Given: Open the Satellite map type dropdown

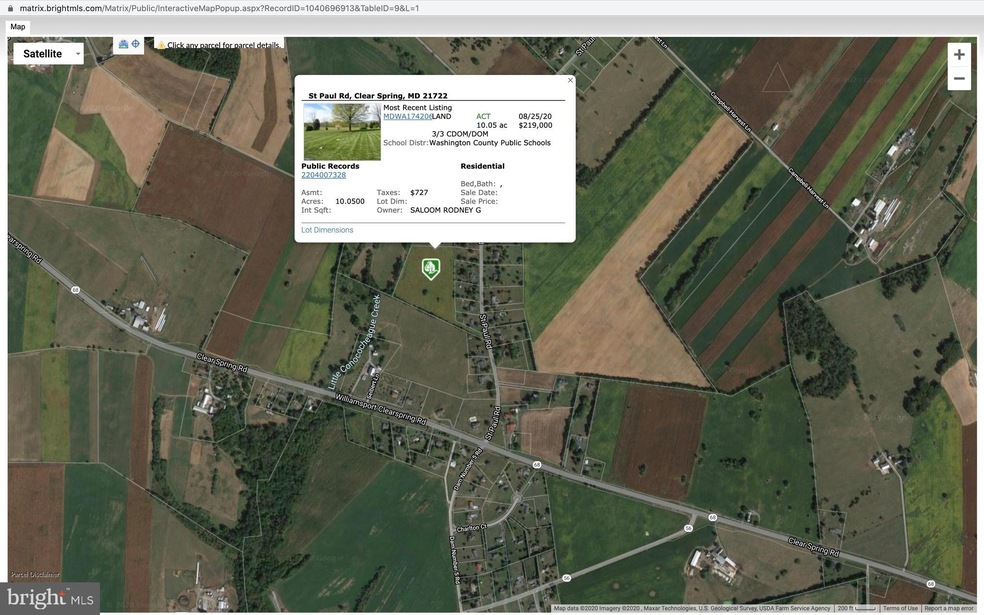Looking at the screenshot, I should click(x=48, y=54).
